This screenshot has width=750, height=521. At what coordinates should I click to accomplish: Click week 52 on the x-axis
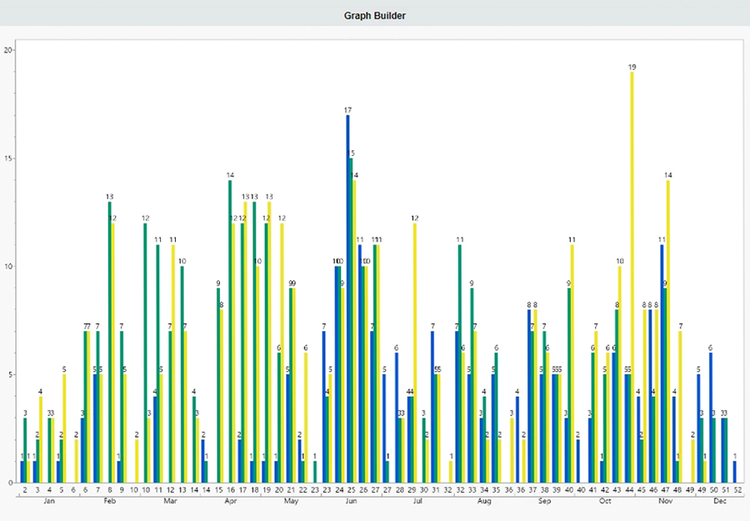[735, 491]
